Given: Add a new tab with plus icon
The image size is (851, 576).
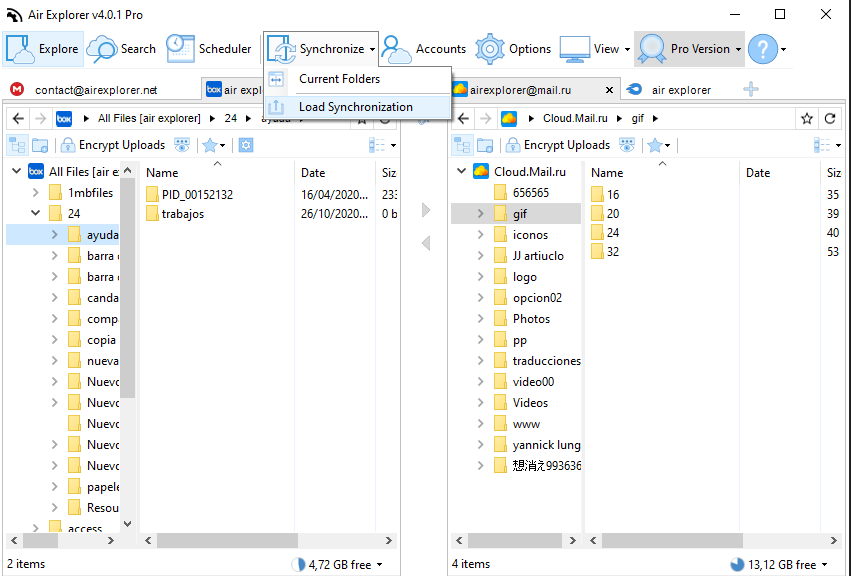Looking at the screenshot, I should pyautogui.click(x=751, y=89).
